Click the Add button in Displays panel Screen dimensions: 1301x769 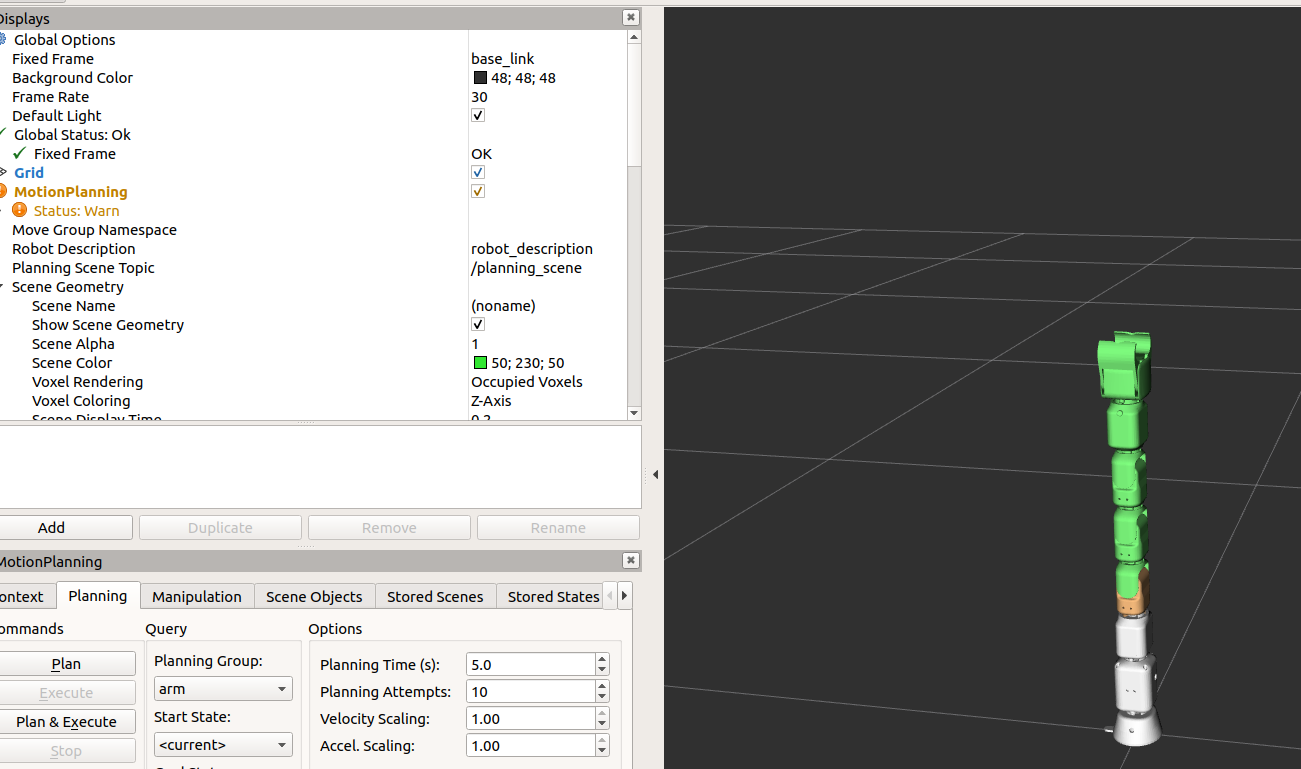66,527
